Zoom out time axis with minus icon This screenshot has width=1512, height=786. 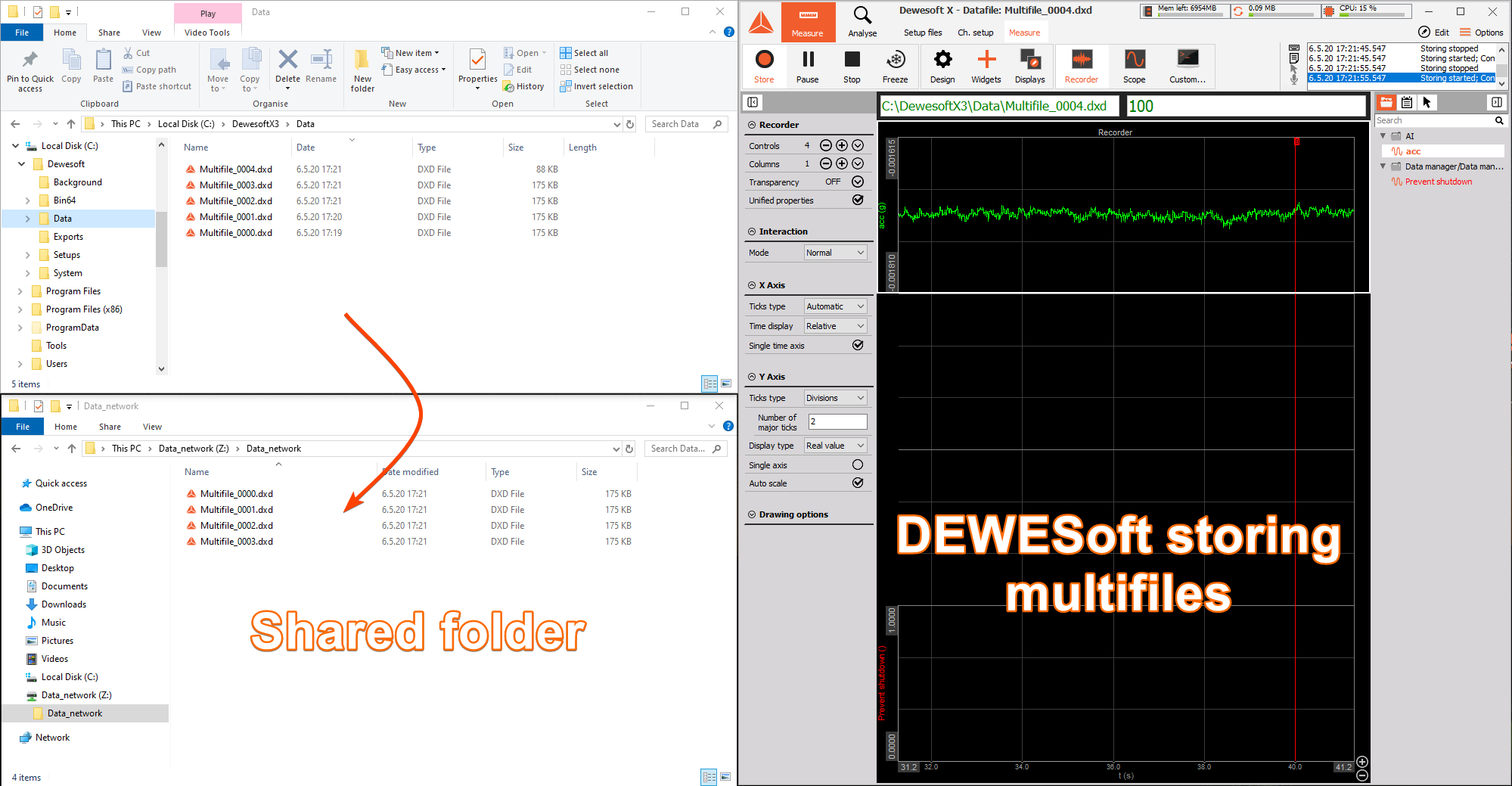coord(1362,775)
